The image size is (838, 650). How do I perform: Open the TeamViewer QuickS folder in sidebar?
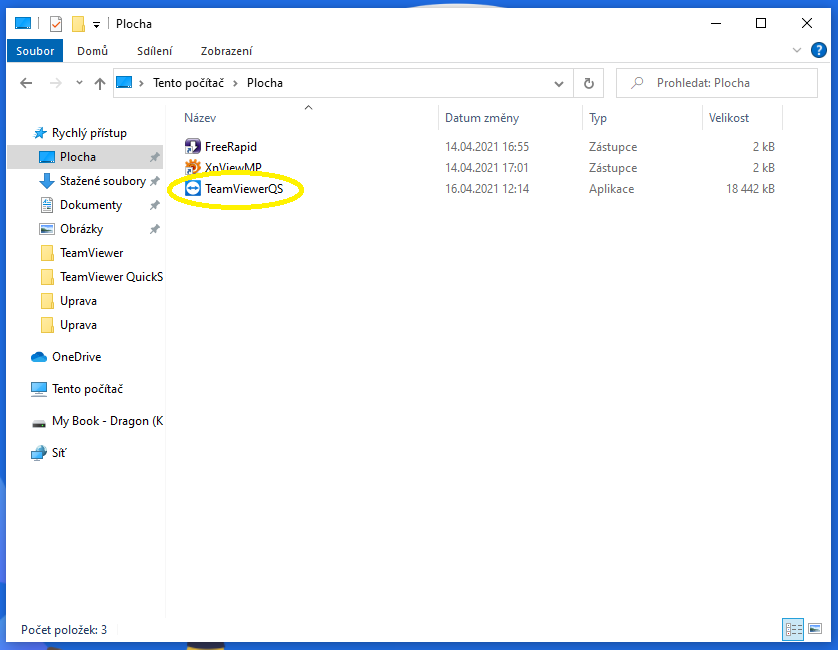(111, 277)
